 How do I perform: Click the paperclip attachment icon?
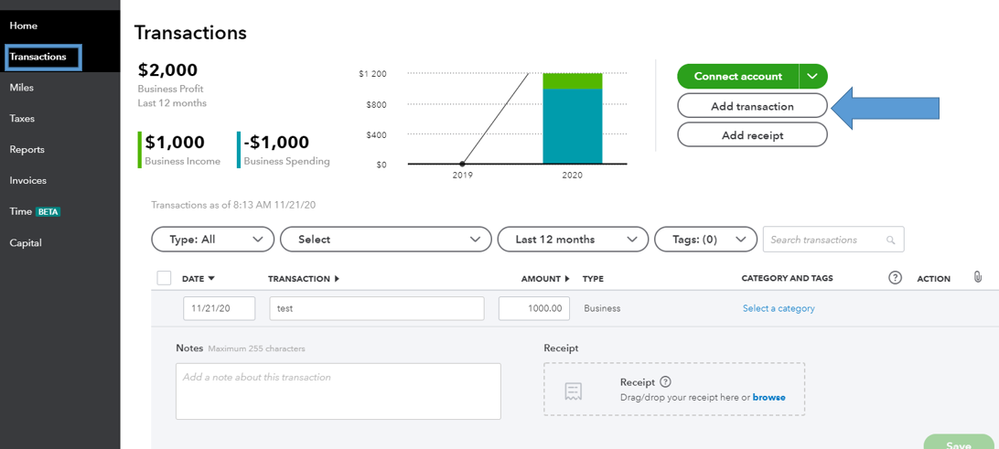pos(977,277)
